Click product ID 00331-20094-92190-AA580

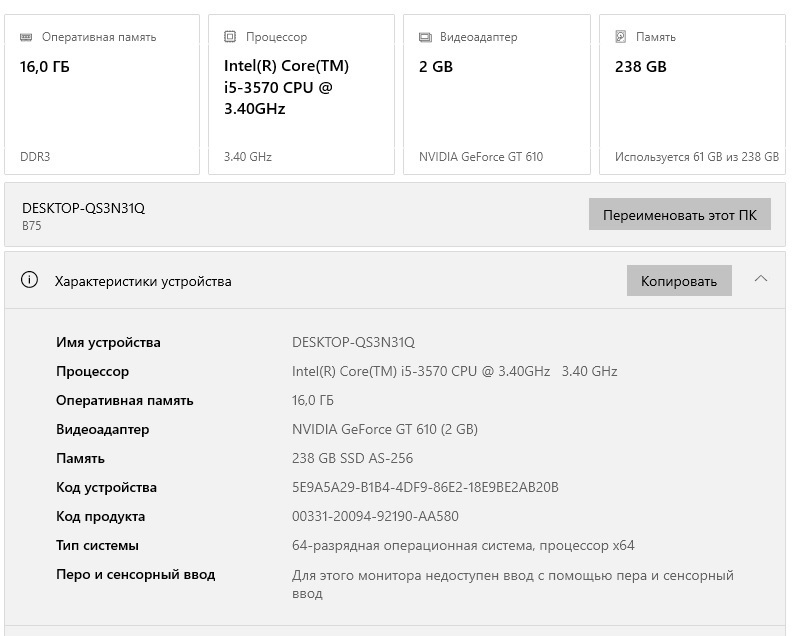point(375,516)
